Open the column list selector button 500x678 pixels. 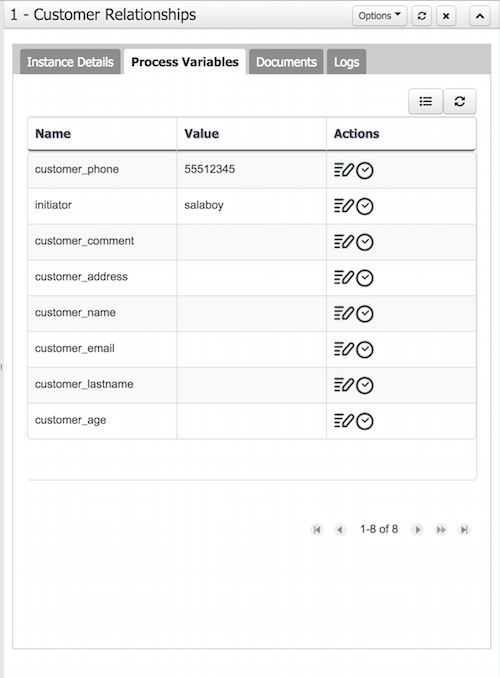(x=426, y=101)
